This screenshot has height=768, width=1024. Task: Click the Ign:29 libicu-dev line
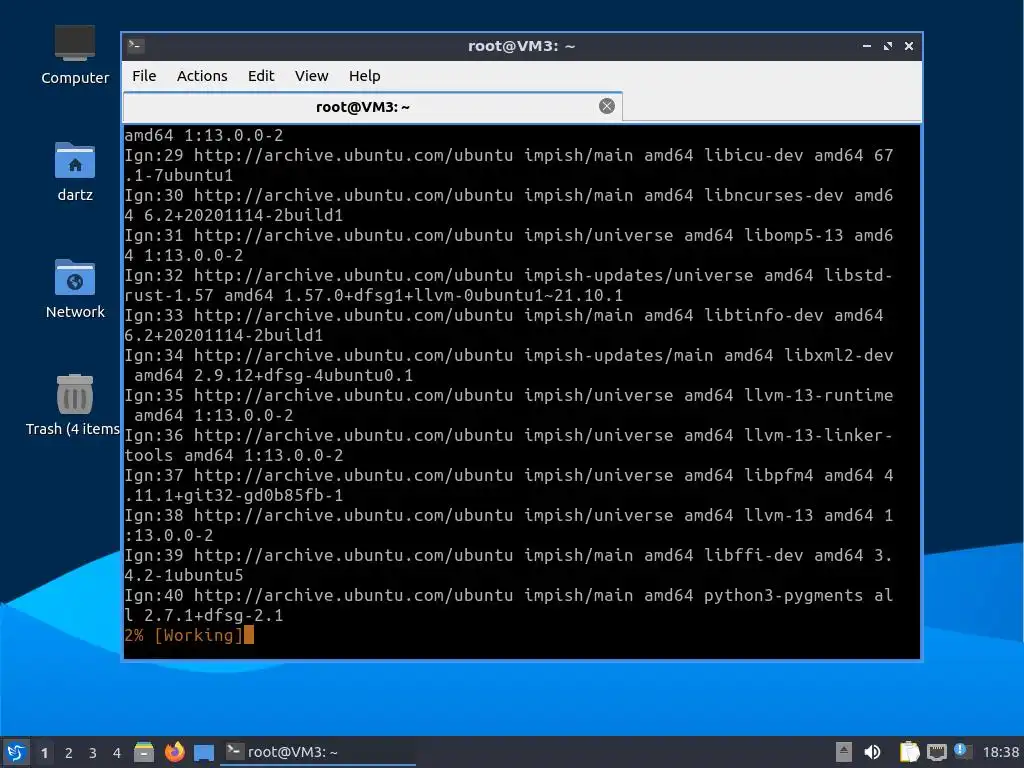(509, 155)
